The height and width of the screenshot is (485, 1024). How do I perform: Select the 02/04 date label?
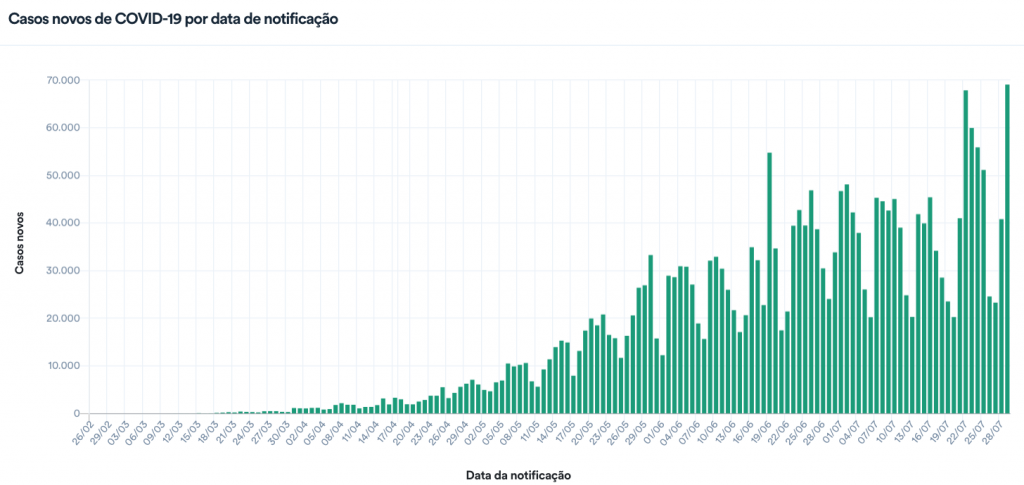(x=295, y=435)
